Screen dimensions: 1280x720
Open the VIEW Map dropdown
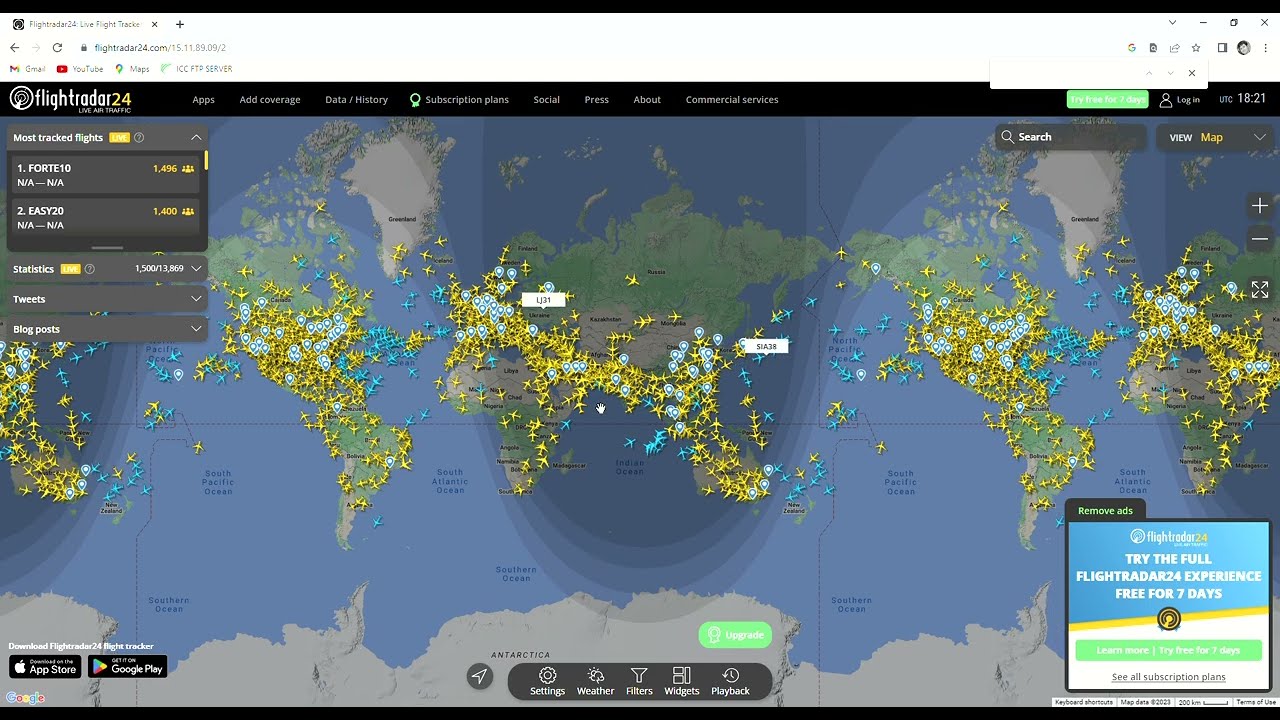coord(1217,137)
